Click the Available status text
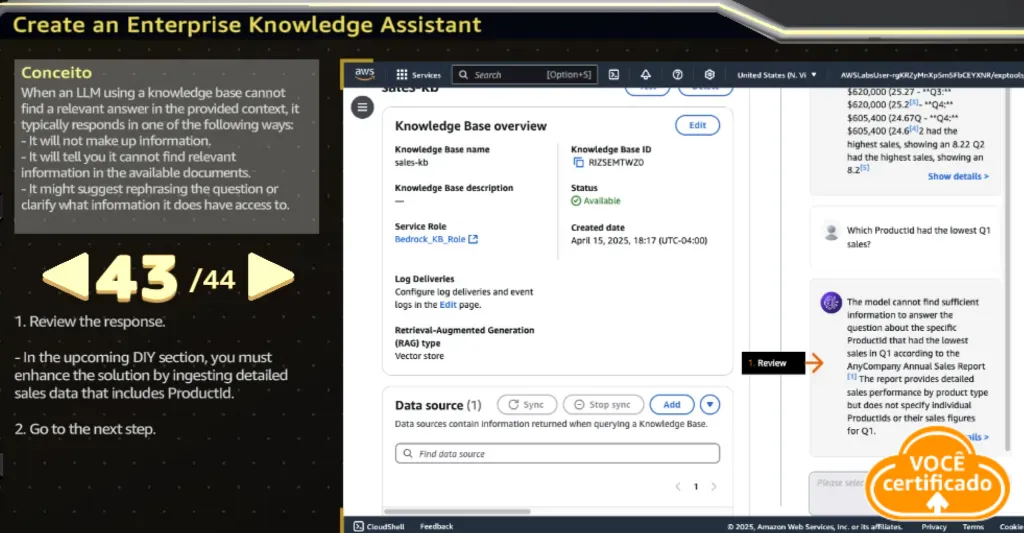Image resolution: width=1024 pixels, height=533 pixels. (601, 201)
